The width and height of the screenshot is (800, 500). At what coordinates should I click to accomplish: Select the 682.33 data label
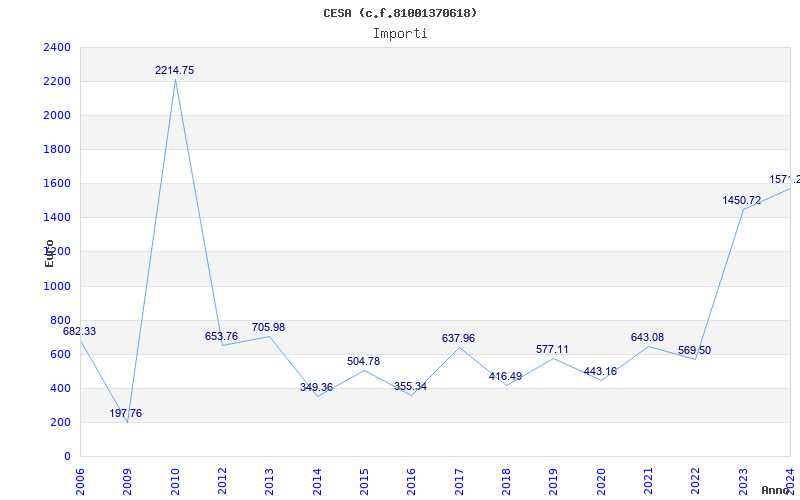click(x=79, y=331)
